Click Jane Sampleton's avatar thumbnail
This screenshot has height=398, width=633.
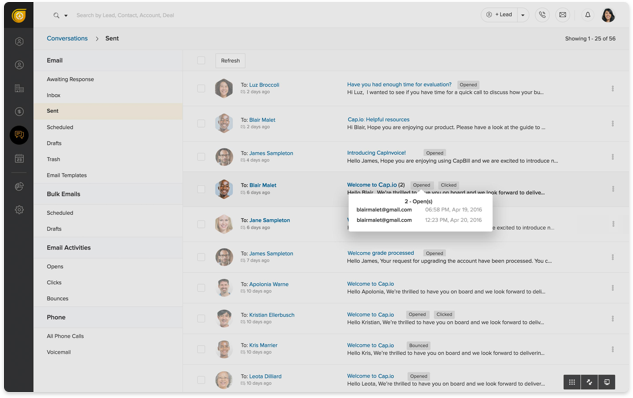point(224,224)
